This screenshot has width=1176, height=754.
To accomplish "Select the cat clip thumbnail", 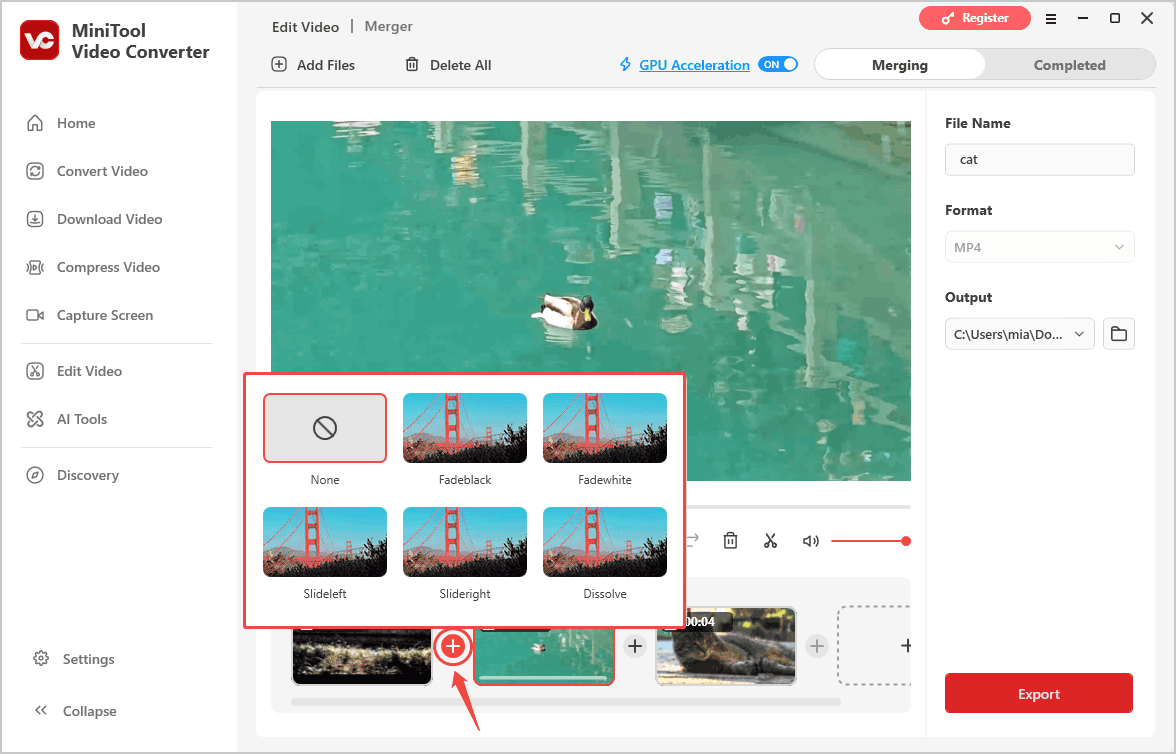I will (x=726, y=646).
